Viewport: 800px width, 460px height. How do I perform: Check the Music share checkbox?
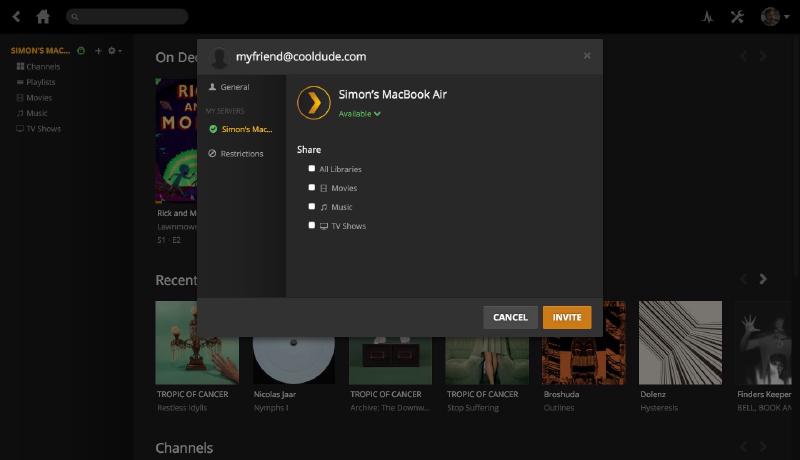(312, 206)
